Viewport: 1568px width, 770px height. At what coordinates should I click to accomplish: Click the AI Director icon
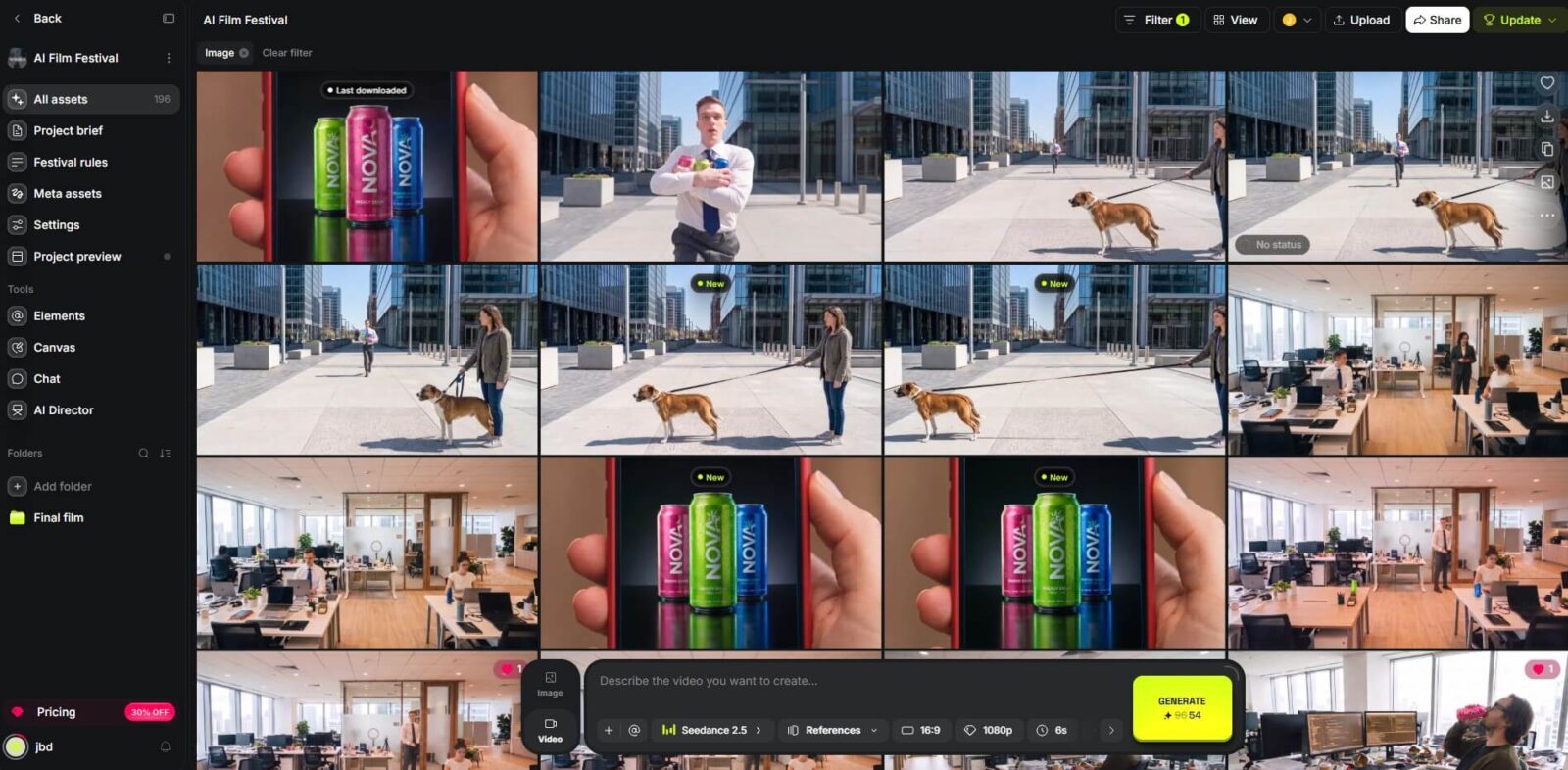tap(17, 409)
